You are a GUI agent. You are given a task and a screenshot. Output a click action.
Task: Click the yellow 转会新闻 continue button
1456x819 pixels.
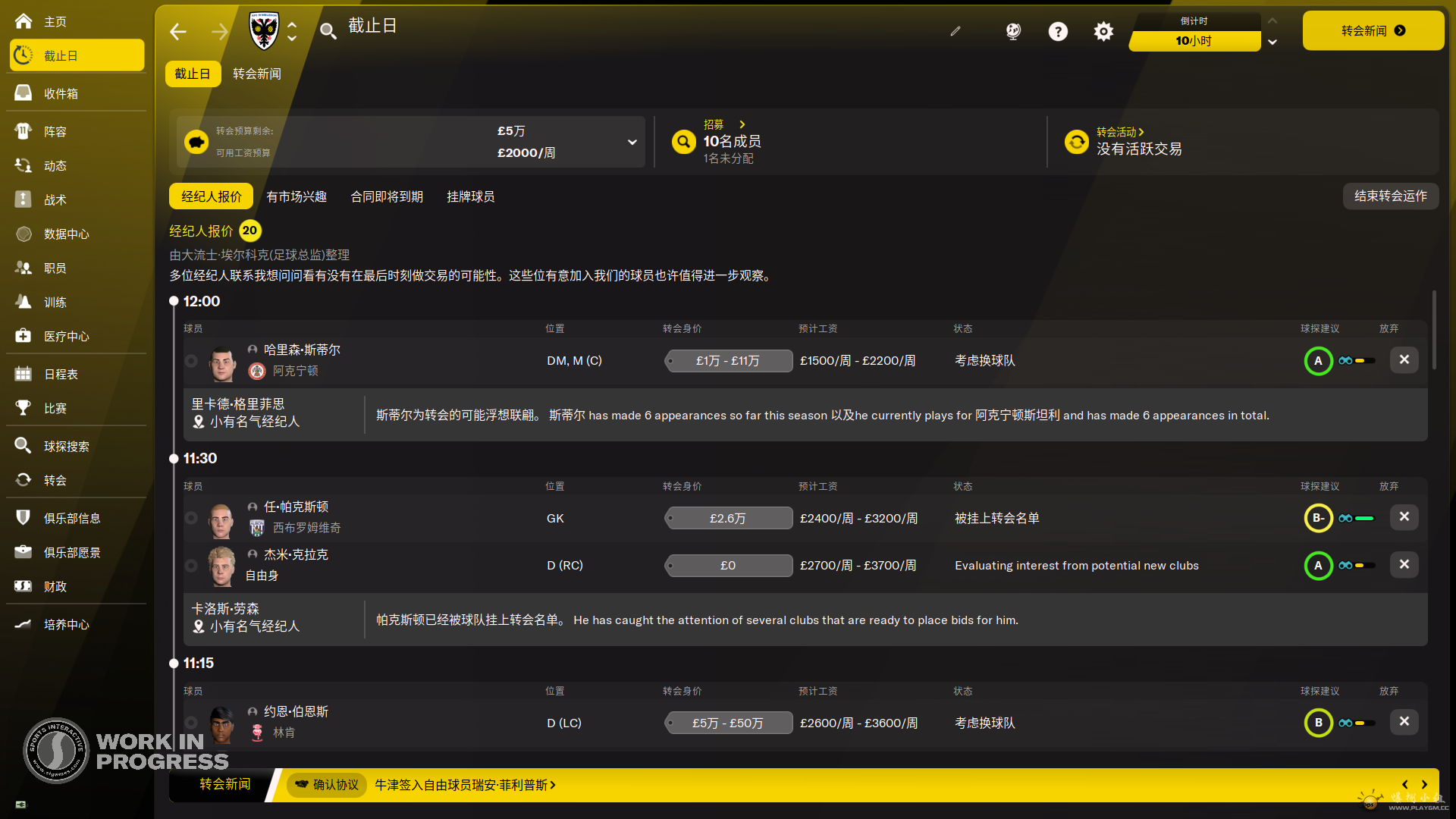1373,30
